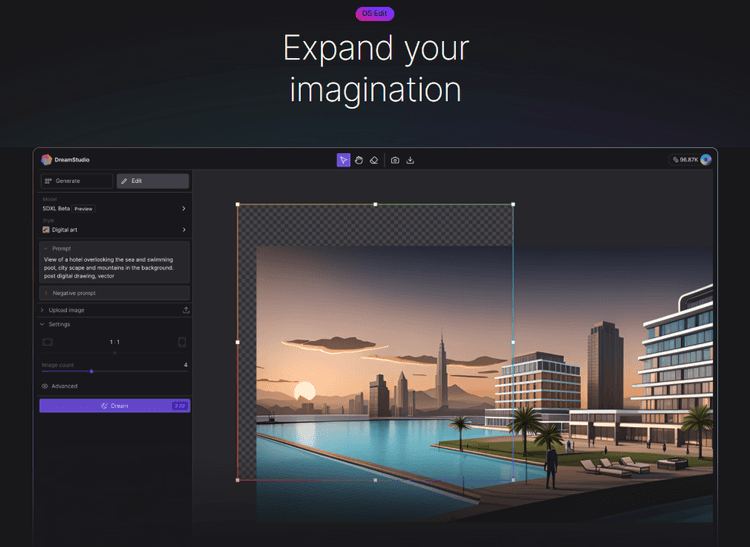Select the arrow pointer tool

click(343, 160)
